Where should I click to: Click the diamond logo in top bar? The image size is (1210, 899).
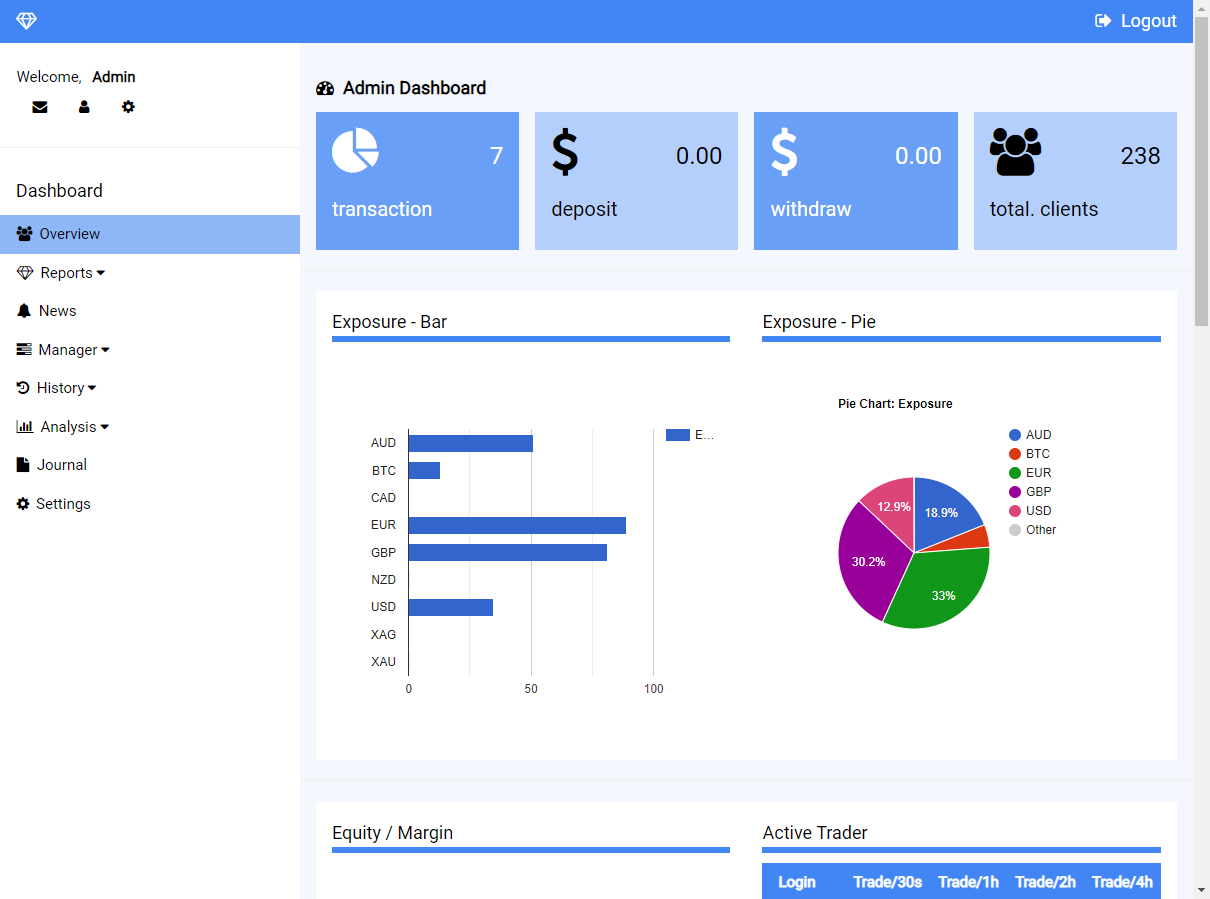click(26, 21)
